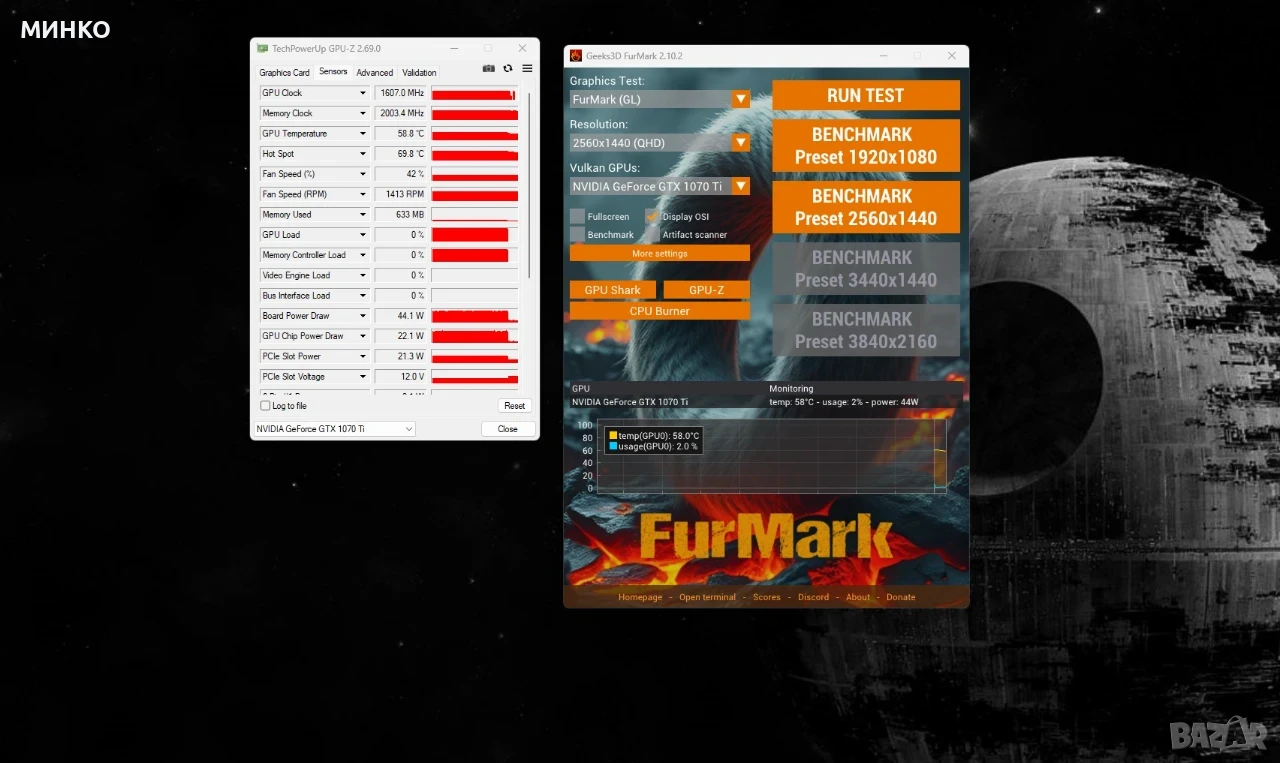Enable the Benchmark checkbox in FurMark

coord(577,234)
